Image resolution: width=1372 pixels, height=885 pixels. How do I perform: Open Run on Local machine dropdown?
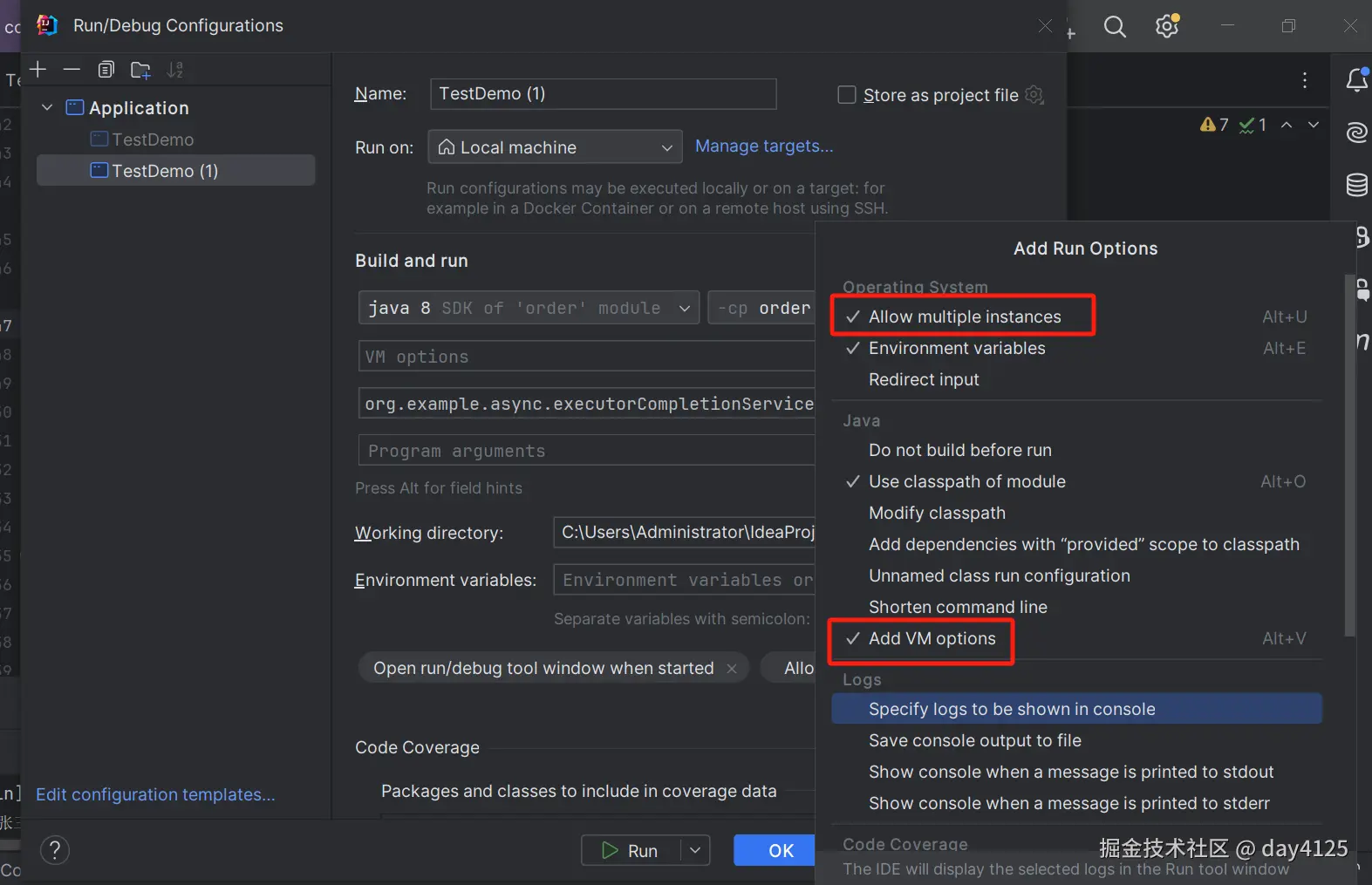(x=555, y=147)
